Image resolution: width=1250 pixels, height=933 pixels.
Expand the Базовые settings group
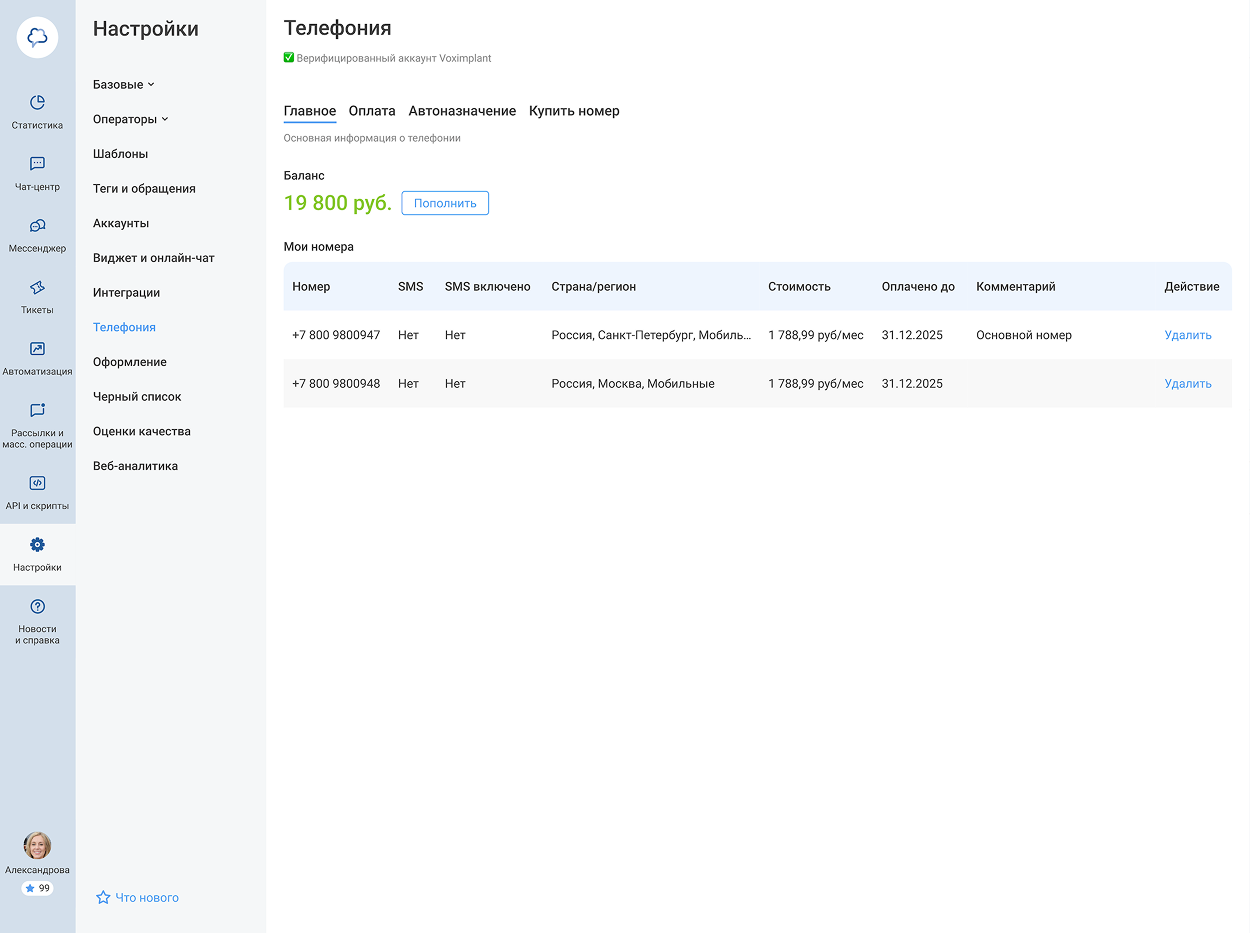click(x=123, y=85)
